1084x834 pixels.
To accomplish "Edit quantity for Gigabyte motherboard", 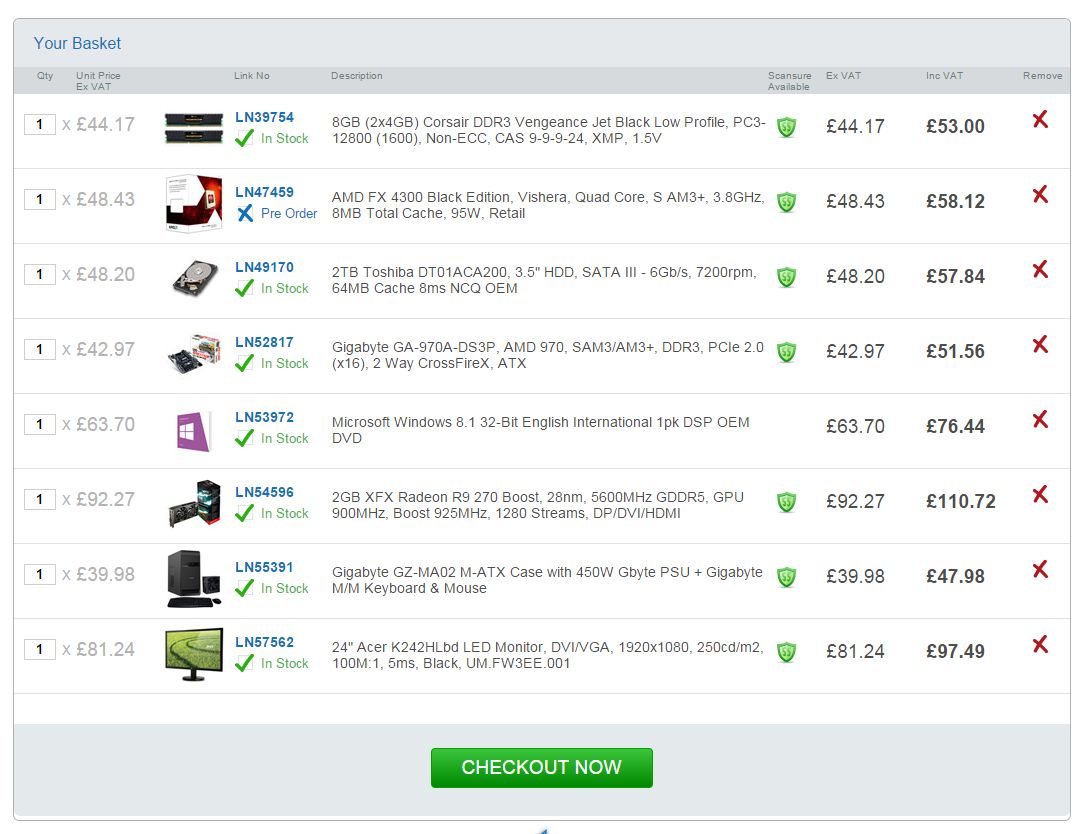I will click(x=39, y=349).
